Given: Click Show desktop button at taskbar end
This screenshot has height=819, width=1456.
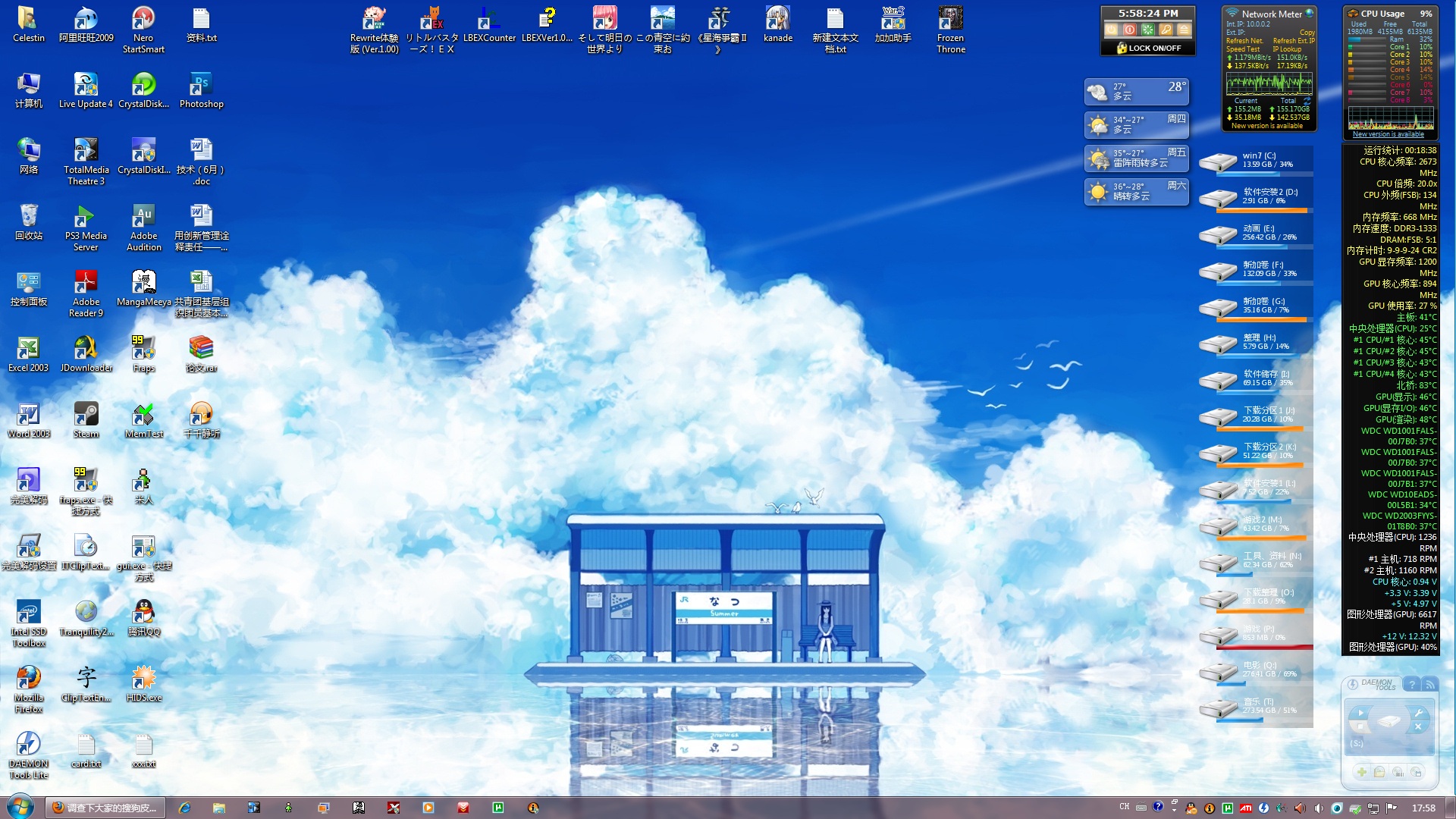Looking at the screenshot, I should [1450, 808].
